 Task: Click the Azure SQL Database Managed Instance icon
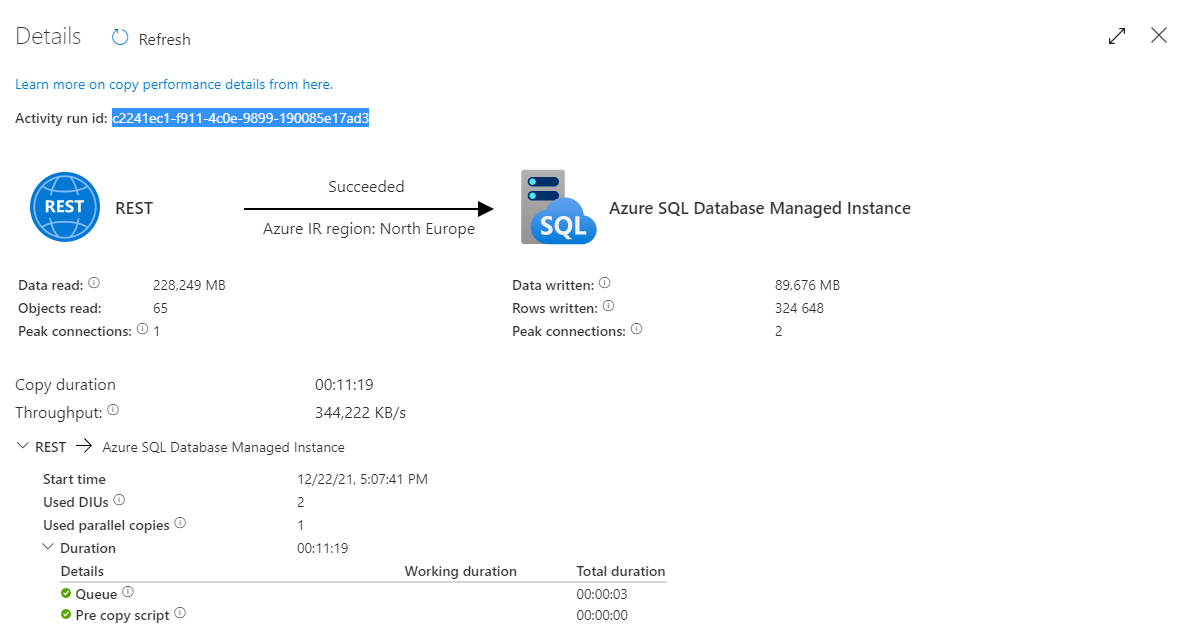point(557,207)
